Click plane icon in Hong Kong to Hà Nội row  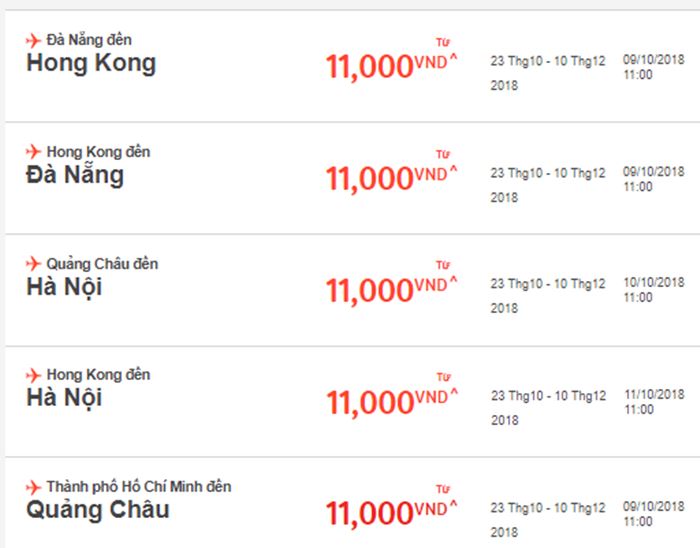[33, 375]
